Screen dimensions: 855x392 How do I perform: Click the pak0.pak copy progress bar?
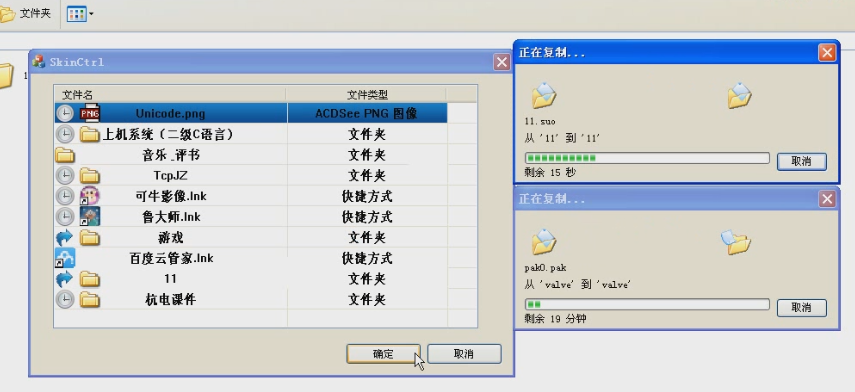pos(647,304)
